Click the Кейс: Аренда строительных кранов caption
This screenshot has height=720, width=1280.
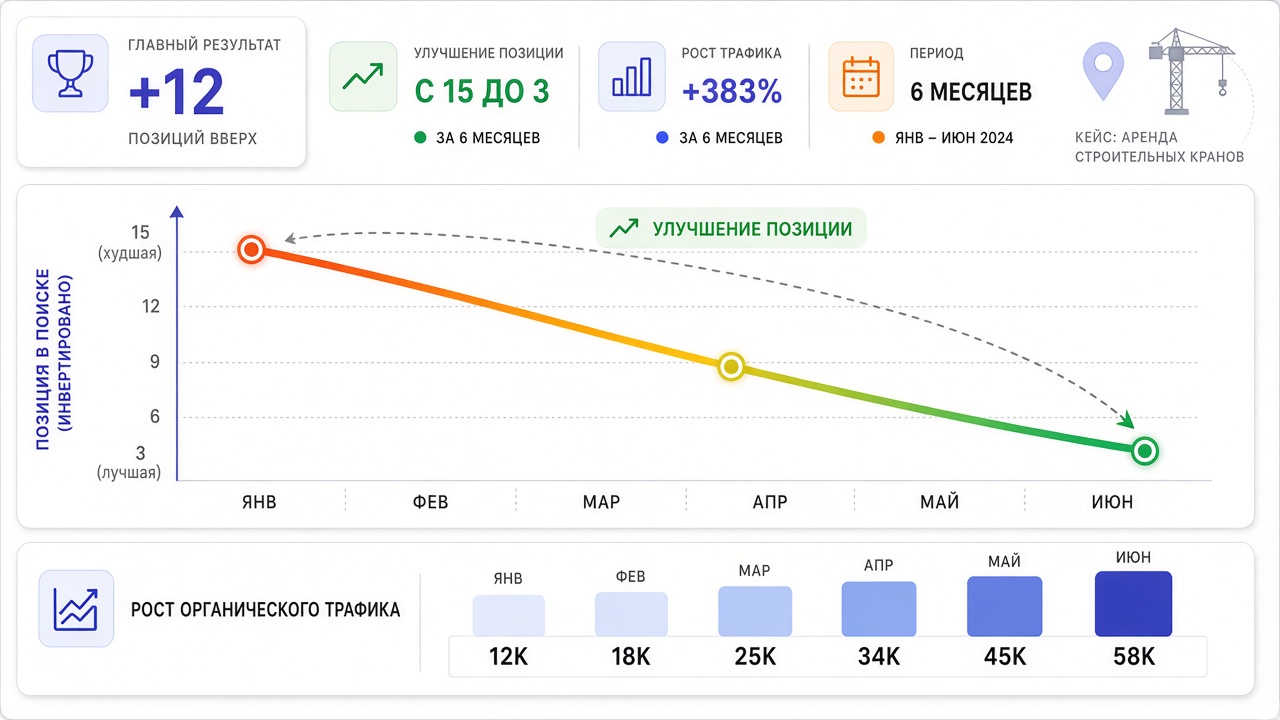point(1160,147)
